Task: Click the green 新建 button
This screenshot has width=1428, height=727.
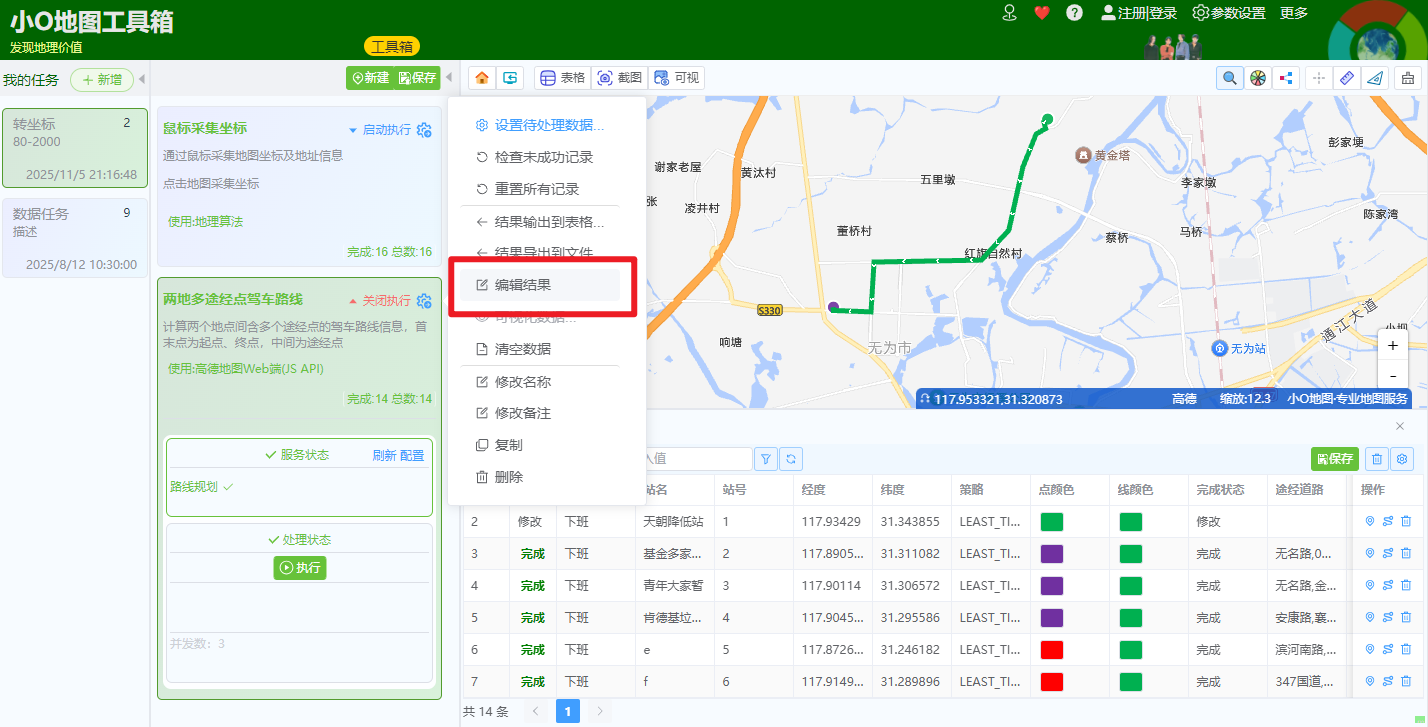Action: click(370, 78)
